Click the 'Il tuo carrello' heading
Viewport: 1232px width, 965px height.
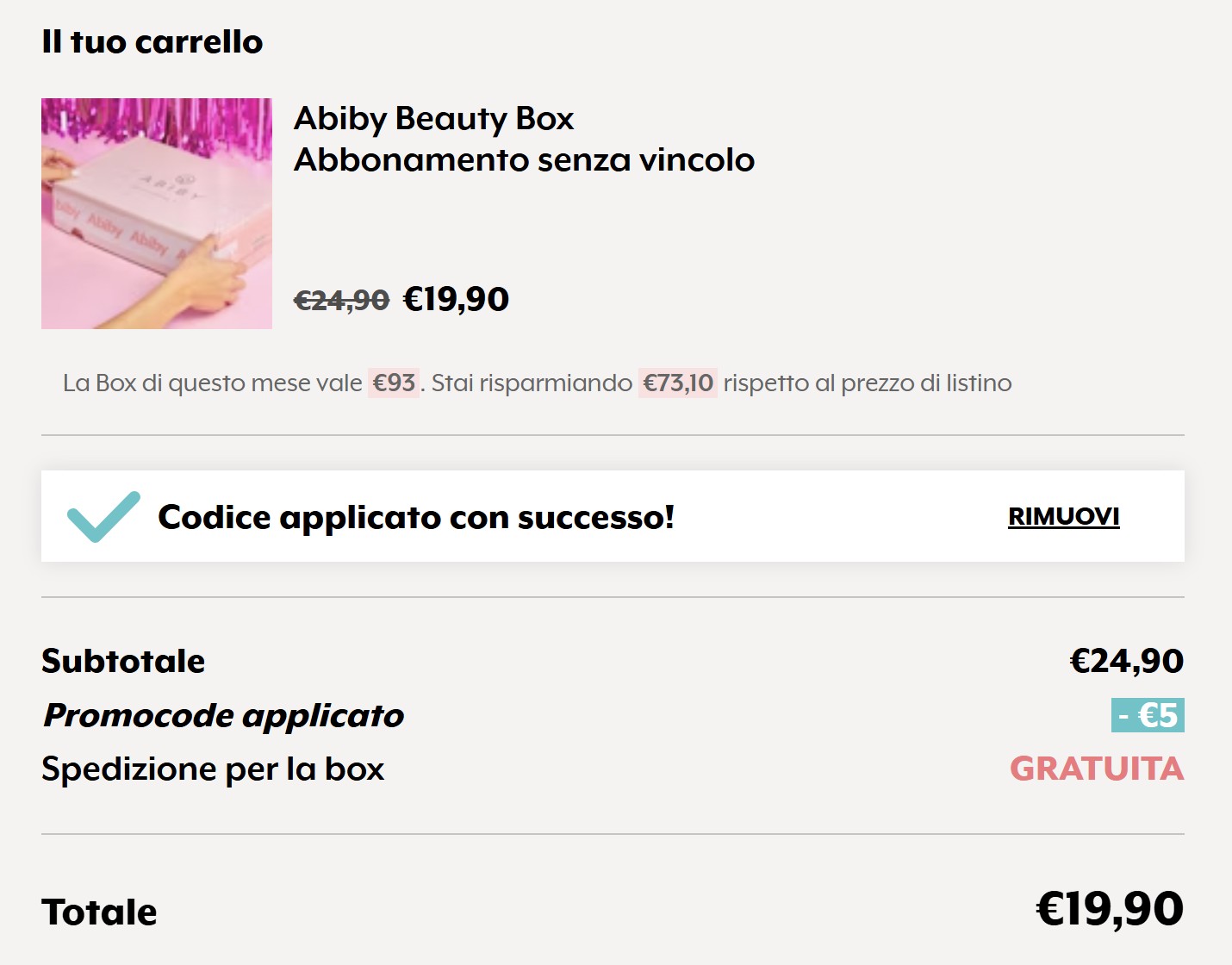click(152, 41)
